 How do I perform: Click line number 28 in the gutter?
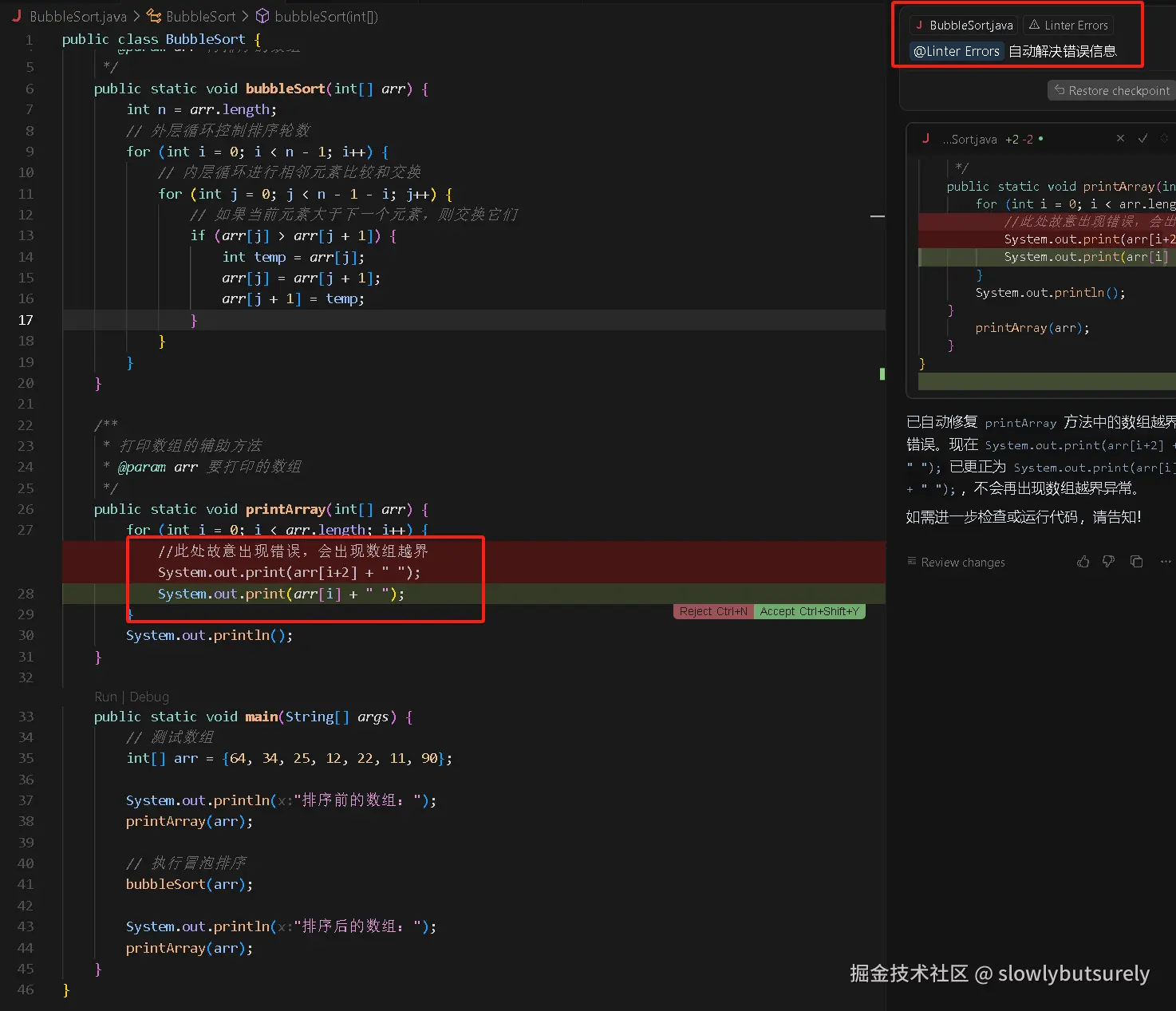(26, 594)
